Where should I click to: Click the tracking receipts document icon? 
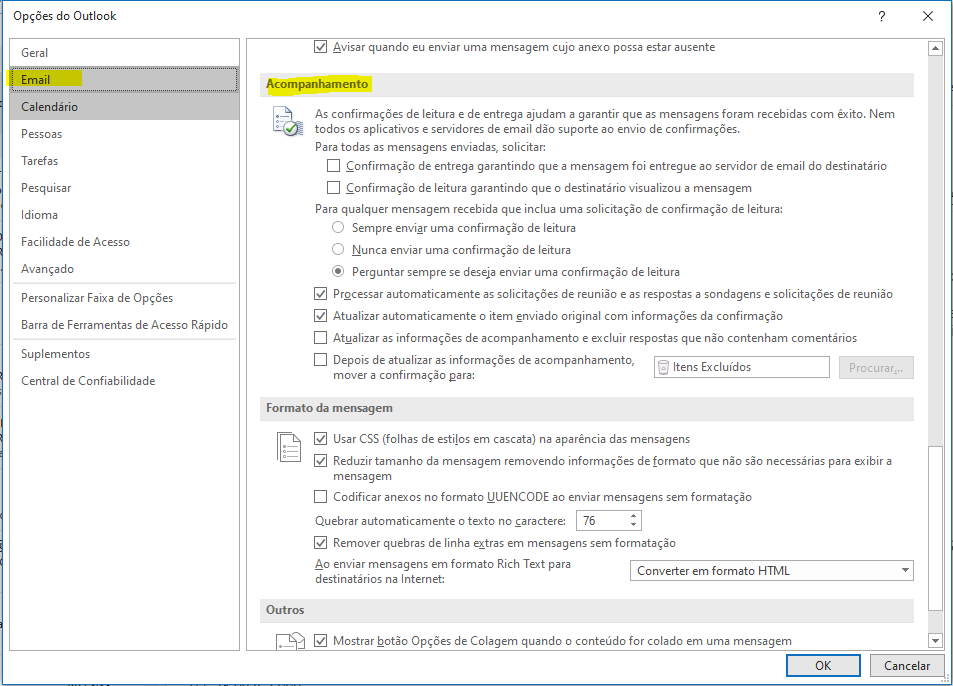[x=287, y=120]
